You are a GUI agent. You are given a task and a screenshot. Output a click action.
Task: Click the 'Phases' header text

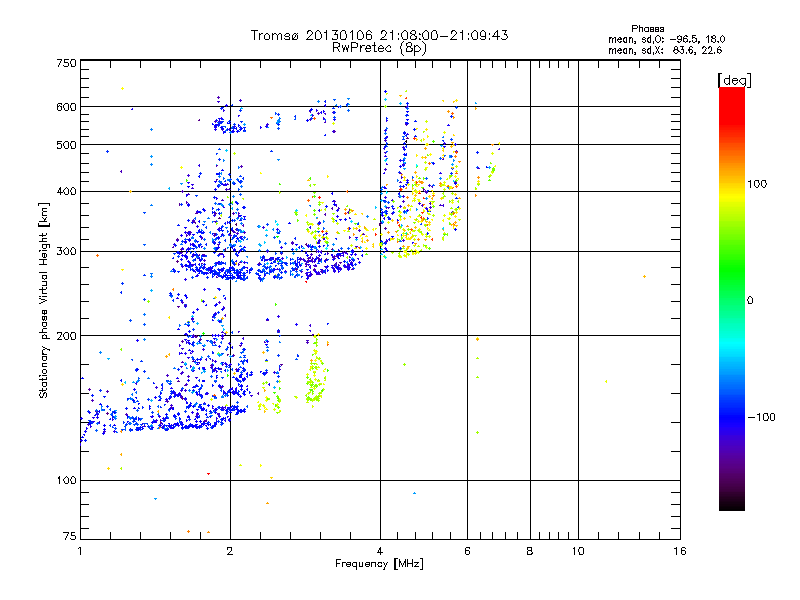[x=647, y=29]
